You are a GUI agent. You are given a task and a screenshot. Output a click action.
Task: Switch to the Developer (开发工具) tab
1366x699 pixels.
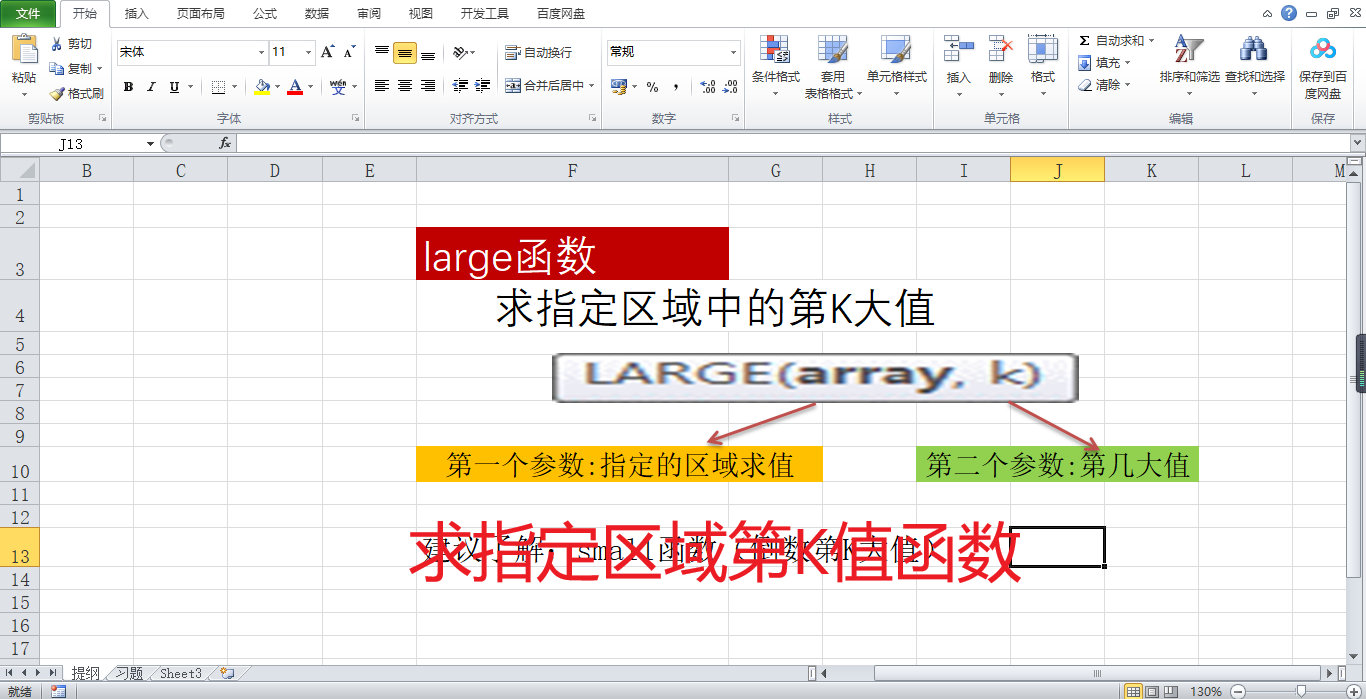pos(485,14)
